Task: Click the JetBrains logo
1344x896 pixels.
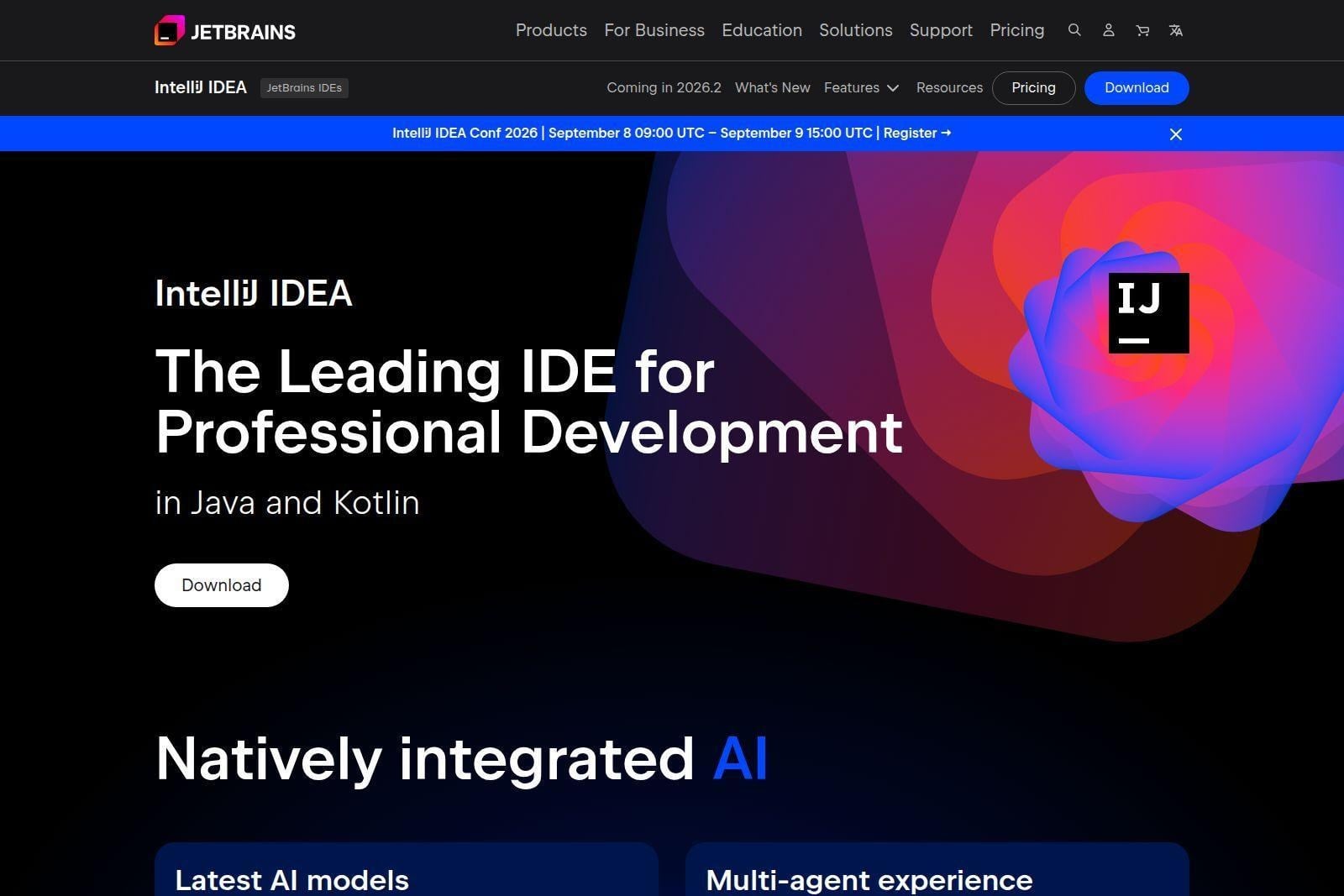Action: coord(225,30)
